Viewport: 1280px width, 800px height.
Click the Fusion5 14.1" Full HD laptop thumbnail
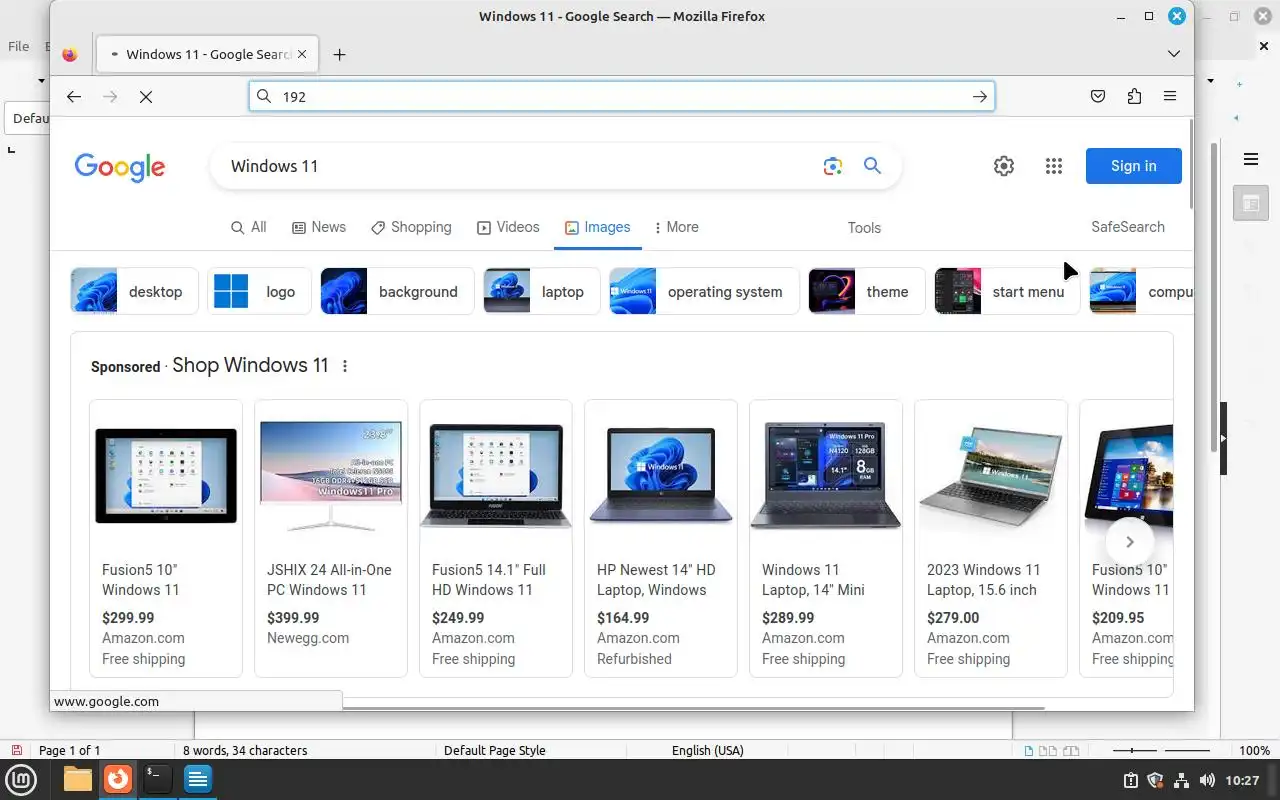pos(496,476)
